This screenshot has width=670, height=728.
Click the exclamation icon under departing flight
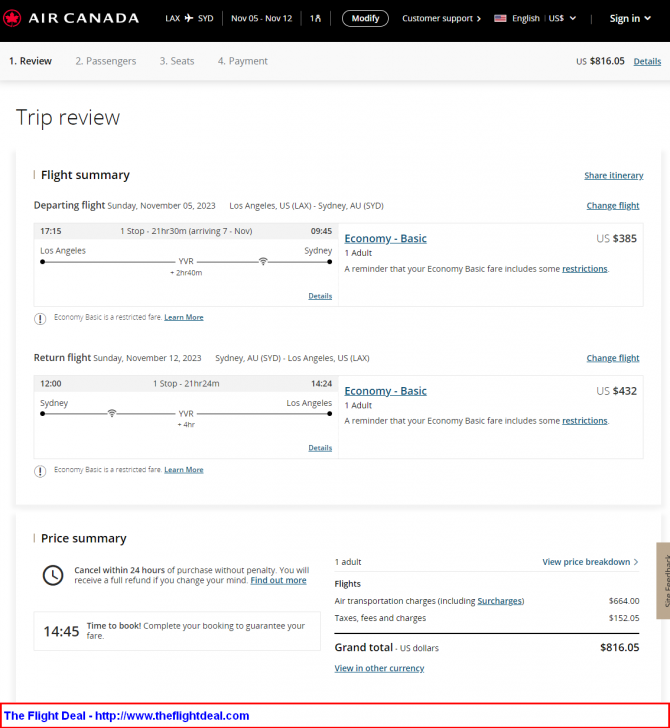40,319
